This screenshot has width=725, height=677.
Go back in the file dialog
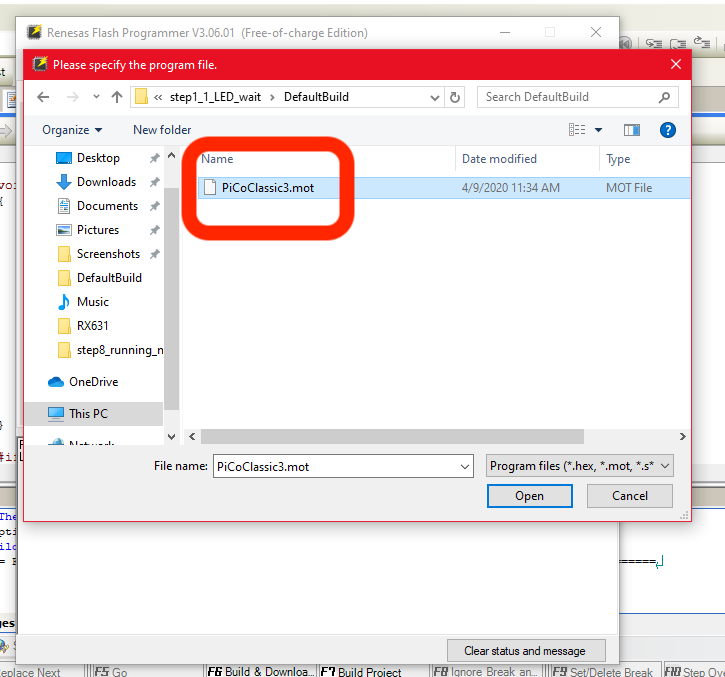[43, 97]
